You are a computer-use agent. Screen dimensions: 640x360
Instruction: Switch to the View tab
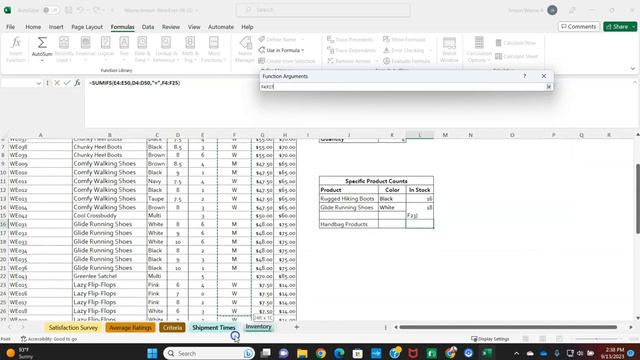point(194,27)
